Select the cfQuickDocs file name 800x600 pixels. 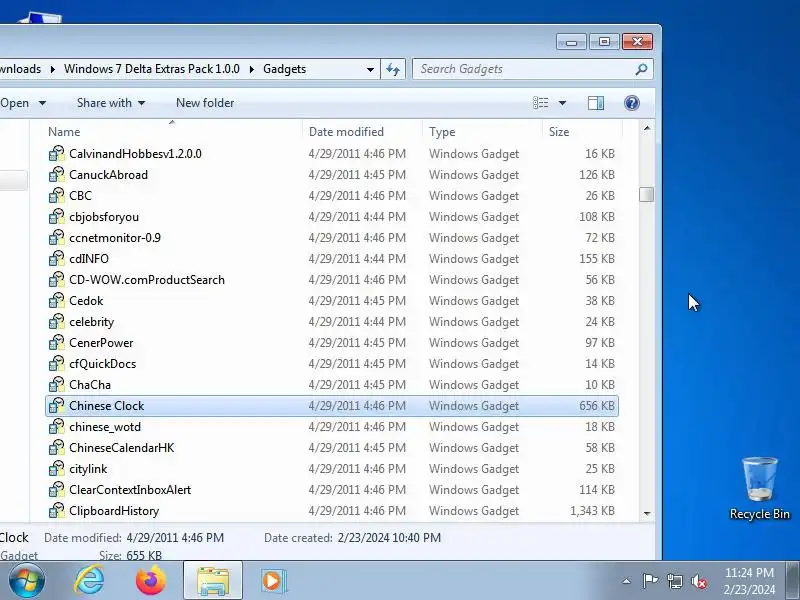tap(103, 364)
